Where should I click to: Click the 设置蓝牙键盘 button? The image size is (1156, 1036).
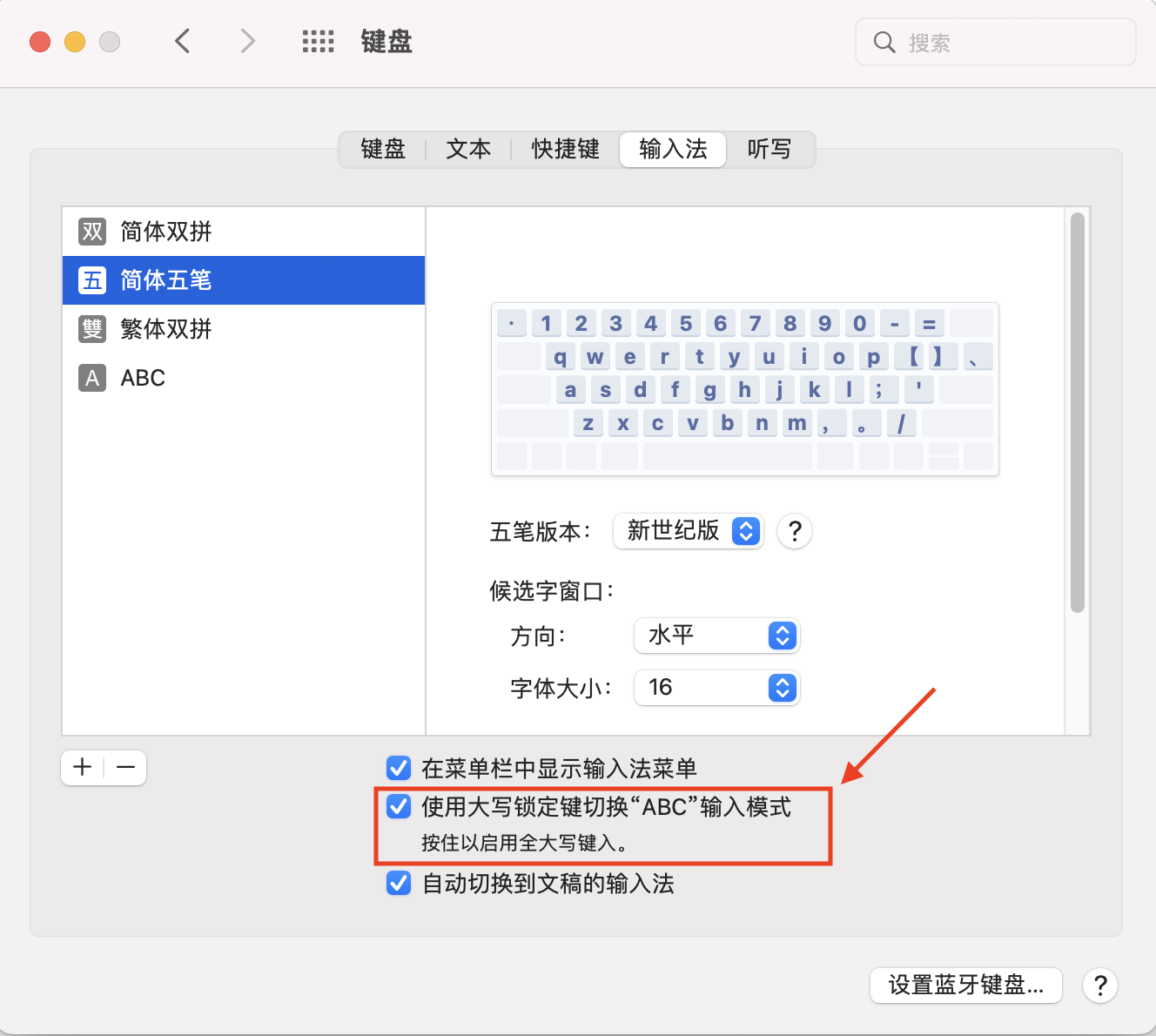point(965,986)
